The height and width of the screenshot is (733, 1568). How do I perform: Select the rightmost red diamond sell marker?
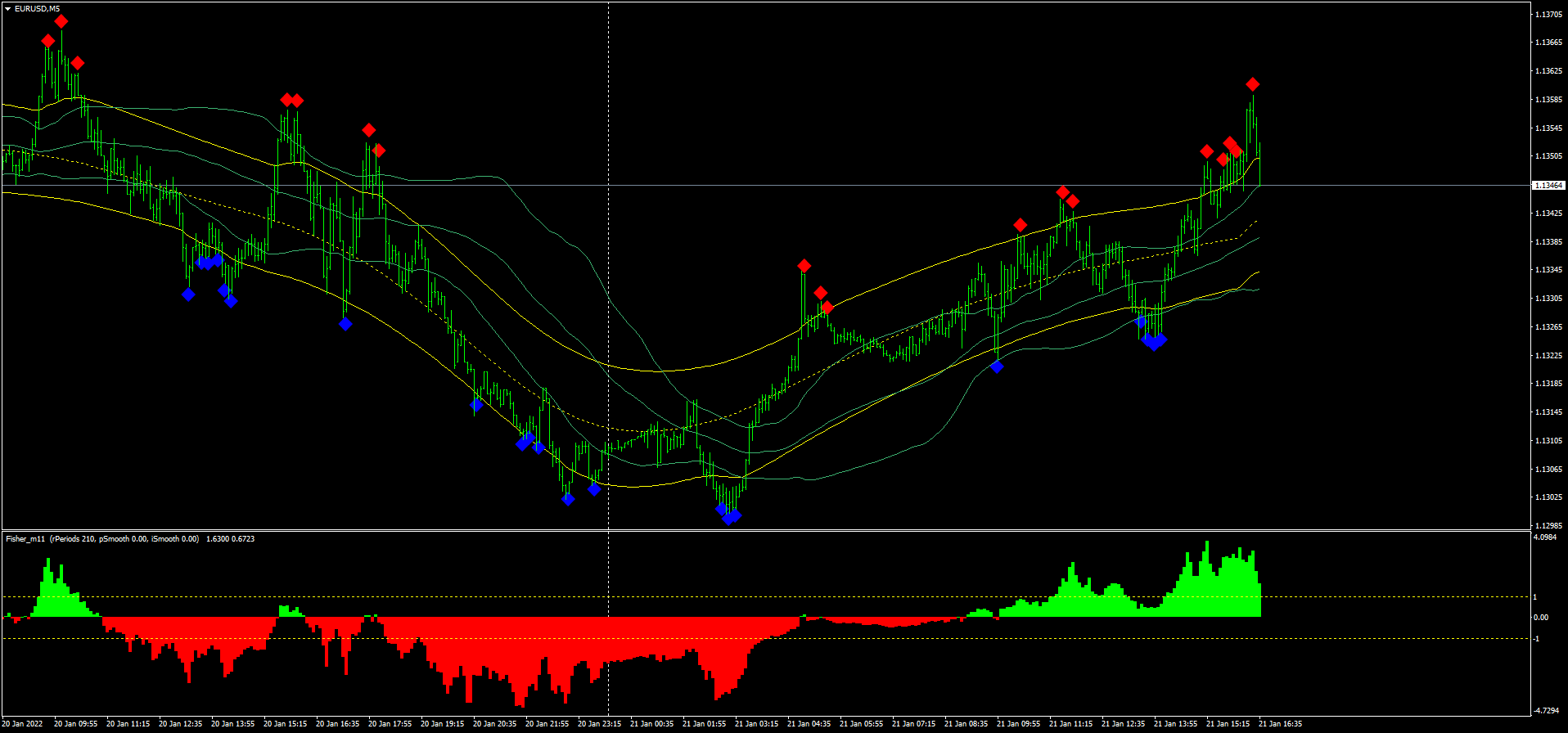(x=1252, y=84)
